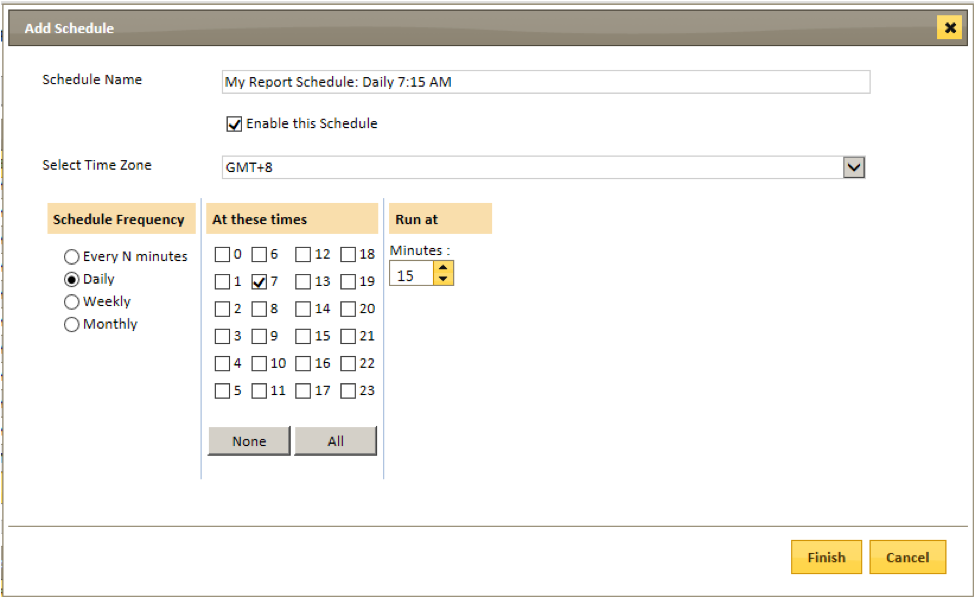Viewport: 974px width, 597px height.
Task: Select the Monthly frequency option
Action: tap(71, 324)
